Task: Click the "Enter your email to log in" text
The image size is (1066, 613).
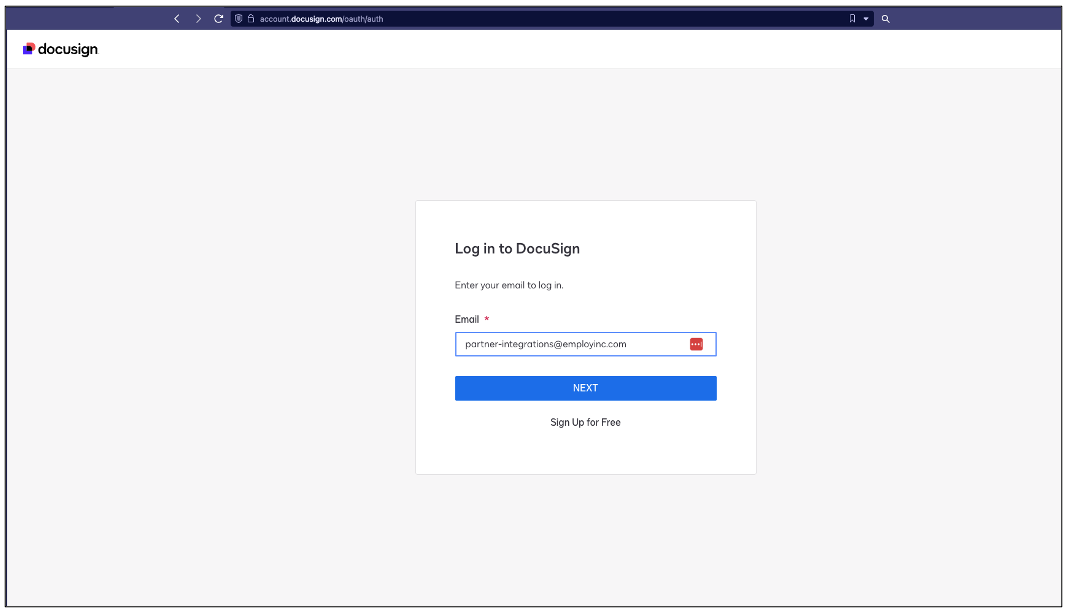Action: coord(509,286)
